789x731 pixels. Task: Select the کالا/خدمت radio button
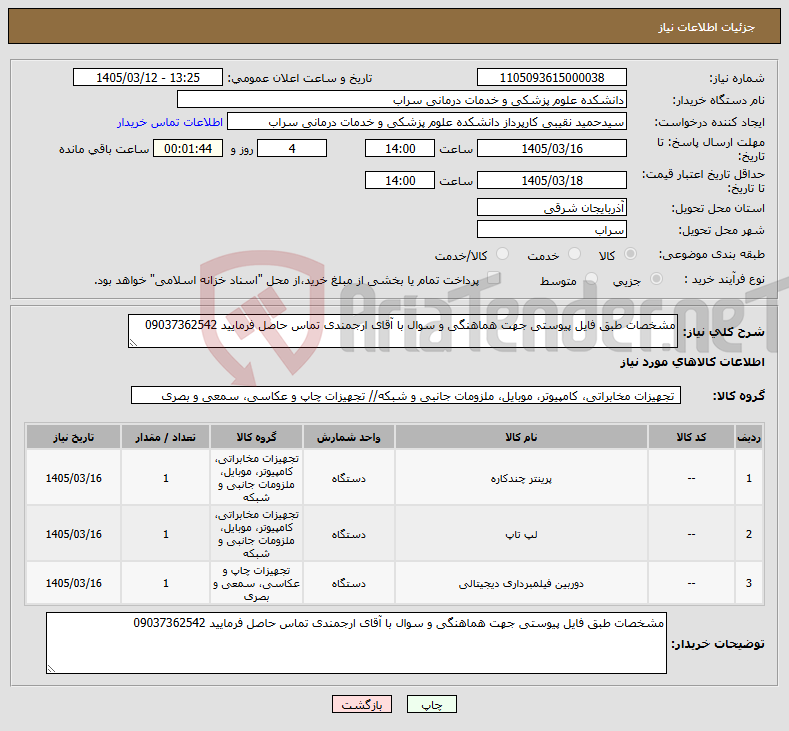pyautogui.click(x=502, y=254)
